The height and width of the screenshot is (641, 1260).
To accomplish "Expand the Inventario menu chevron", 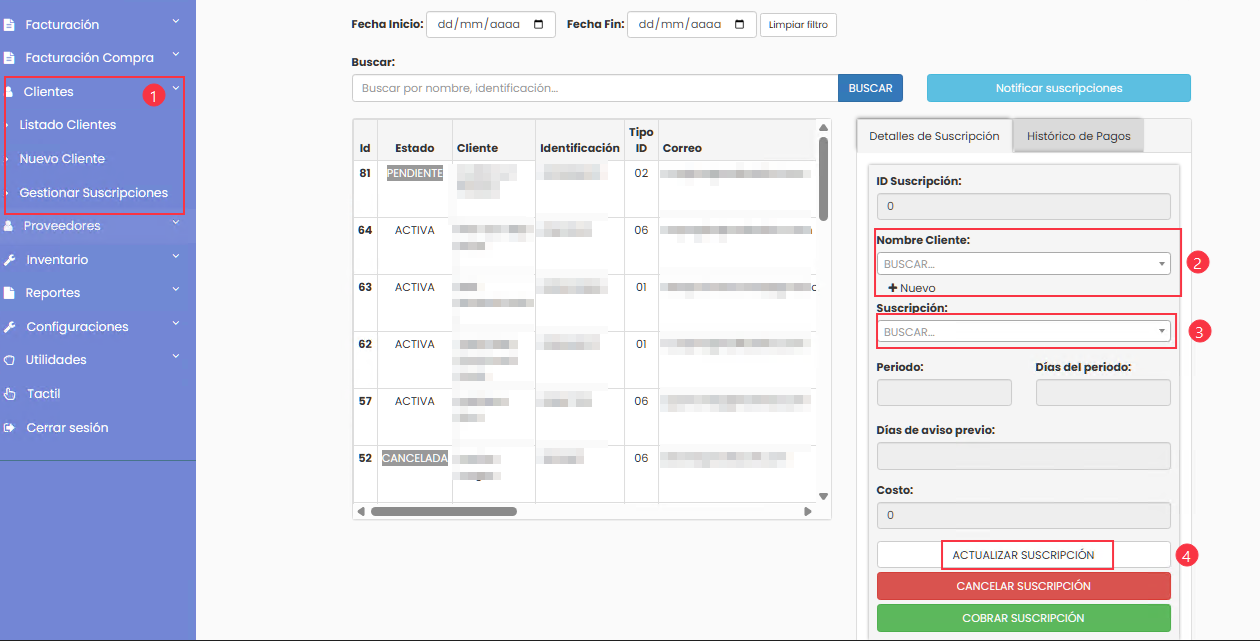I will click(x=175, y=256).
